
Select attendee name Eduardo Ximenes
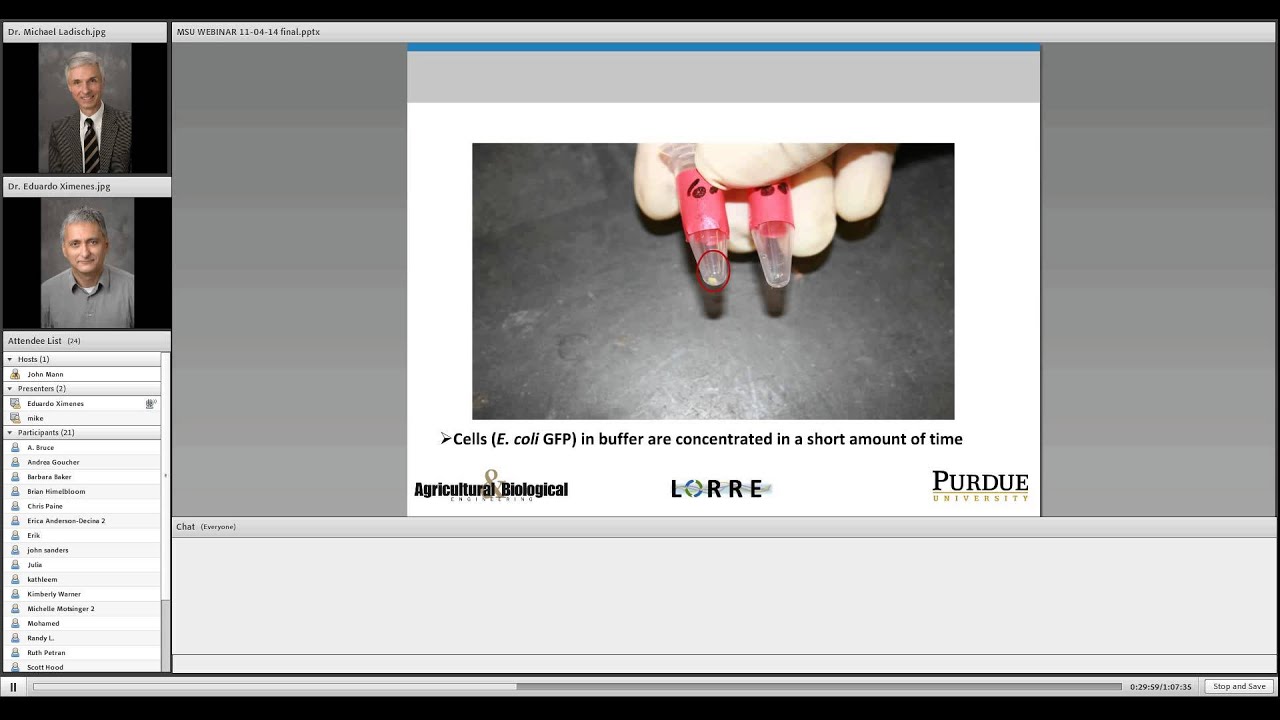pos(55,403)
